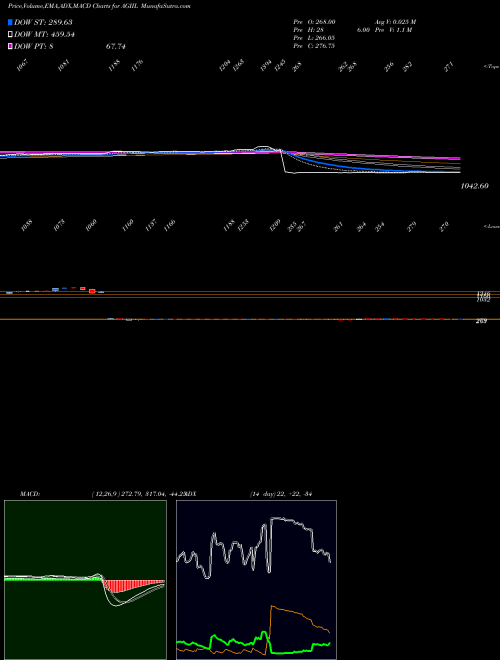Image resolution: width=500 pixels, height=660 pixels.
Task: Click the 'Pre V: 1.1 M' volume text
Action: tap(393, 30)
